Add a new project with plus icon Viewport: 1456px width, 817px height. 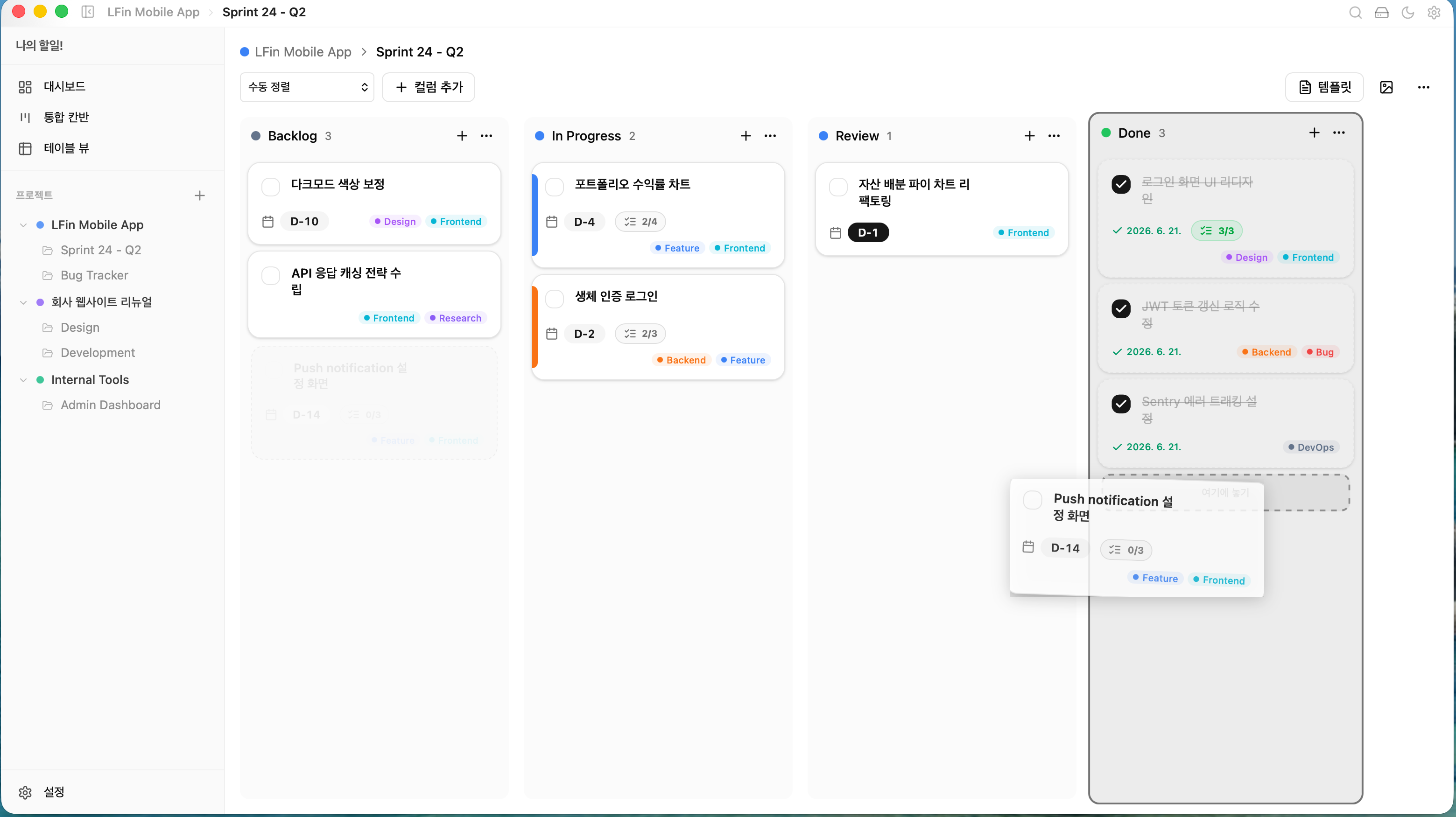coord(199,196)
